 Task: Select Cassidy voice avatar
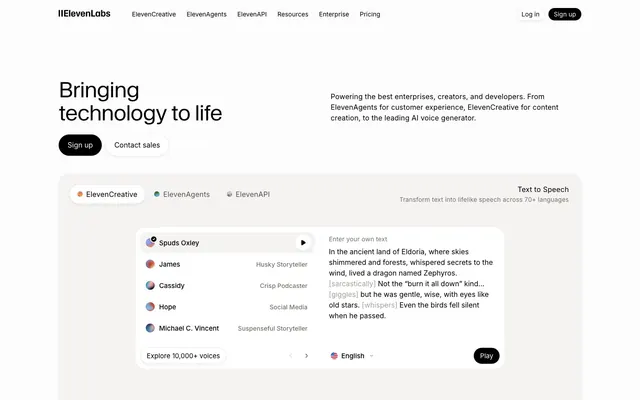[x=150, y=285]
